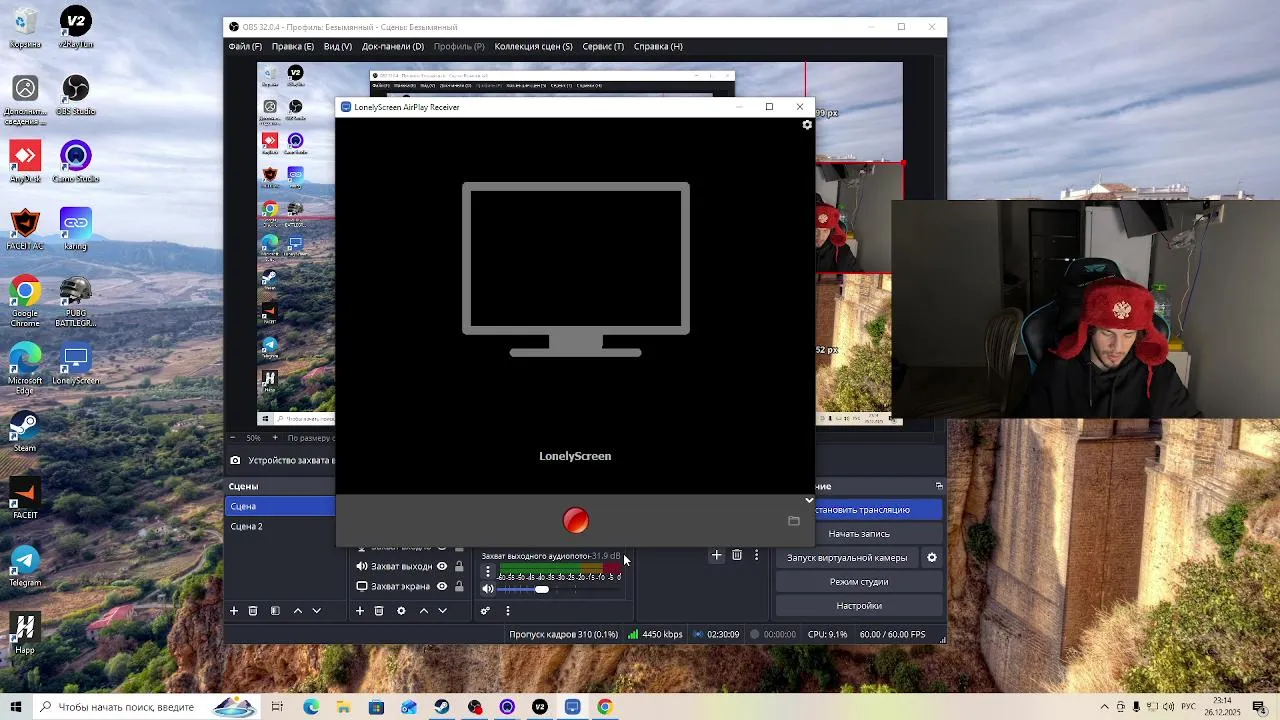Screen dimensions: 1280x720
Task: Click 'Запуск виртуальной камеры' button
Action: click(847, 558)
